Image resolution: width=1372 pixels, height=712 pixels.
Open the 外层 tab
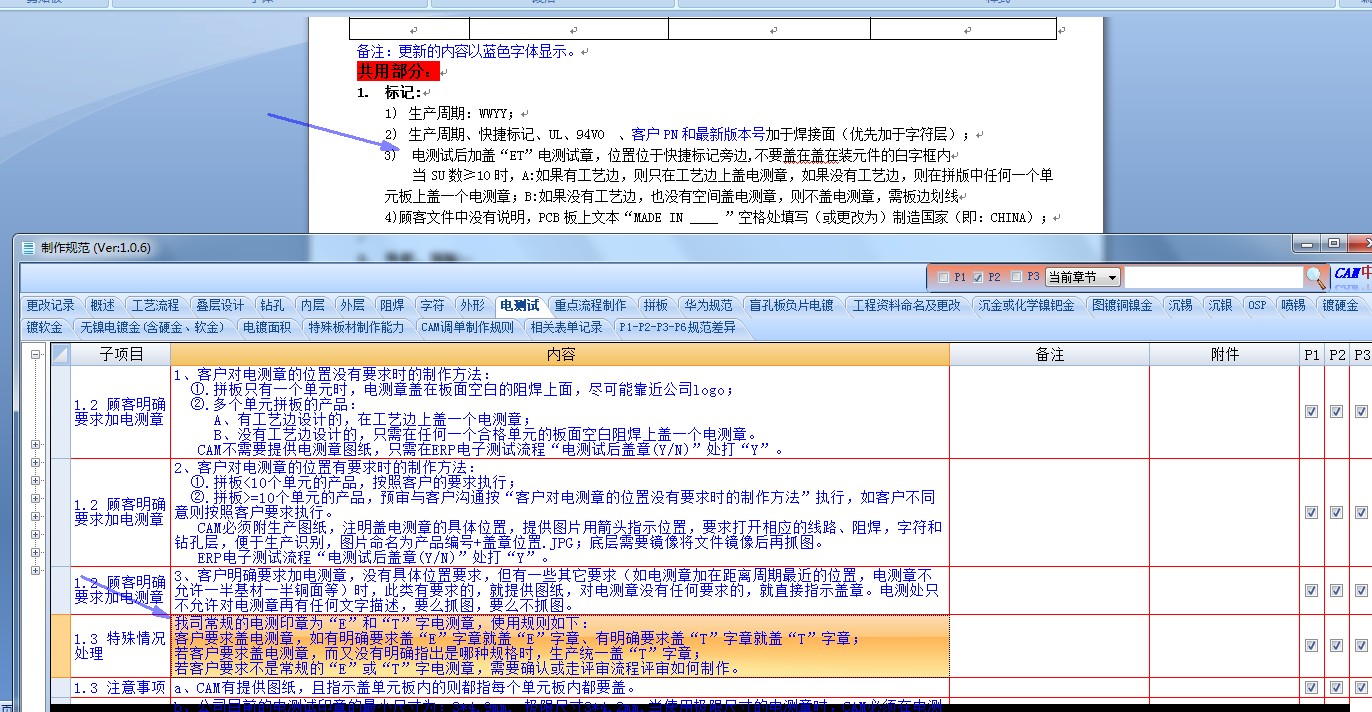tap(352, 305)
